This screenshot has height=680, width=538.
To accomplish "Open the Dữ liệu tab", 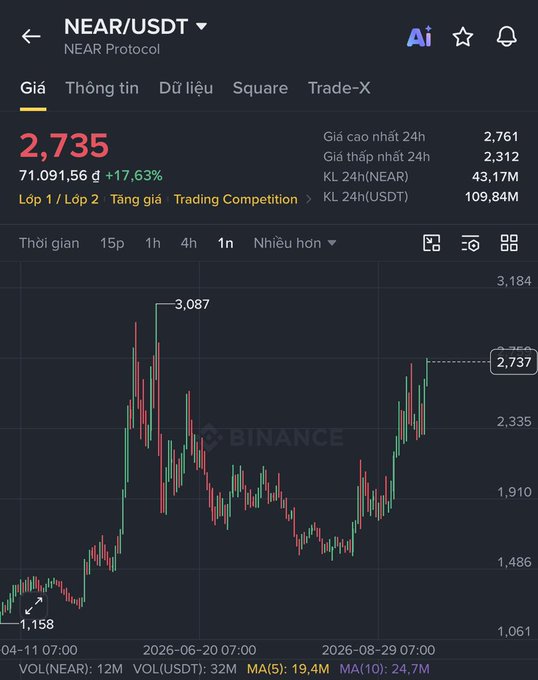I will [x=186, y=88].
